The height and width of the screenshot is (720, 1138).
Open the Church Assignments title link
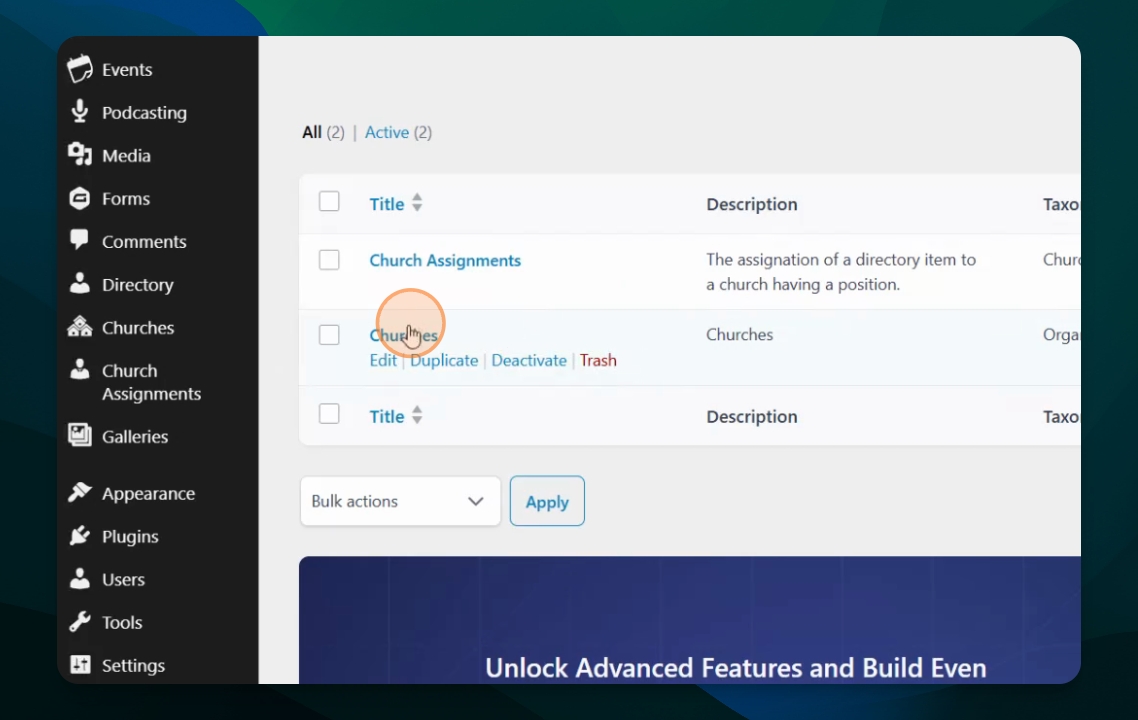coord(445,261)
